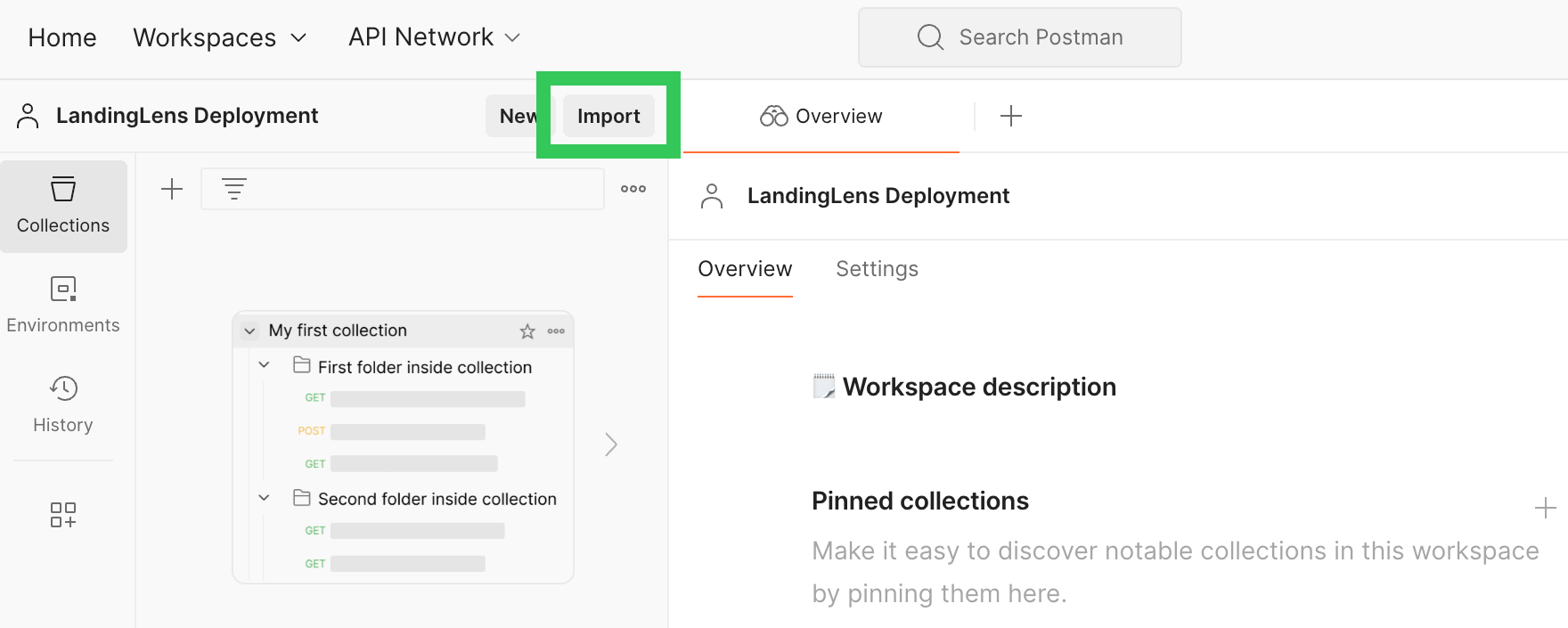The image size is (1568, 628).
Task: Select Second folder inside collection folder icon
Action: pyautogui.click(x=302, y=497)
